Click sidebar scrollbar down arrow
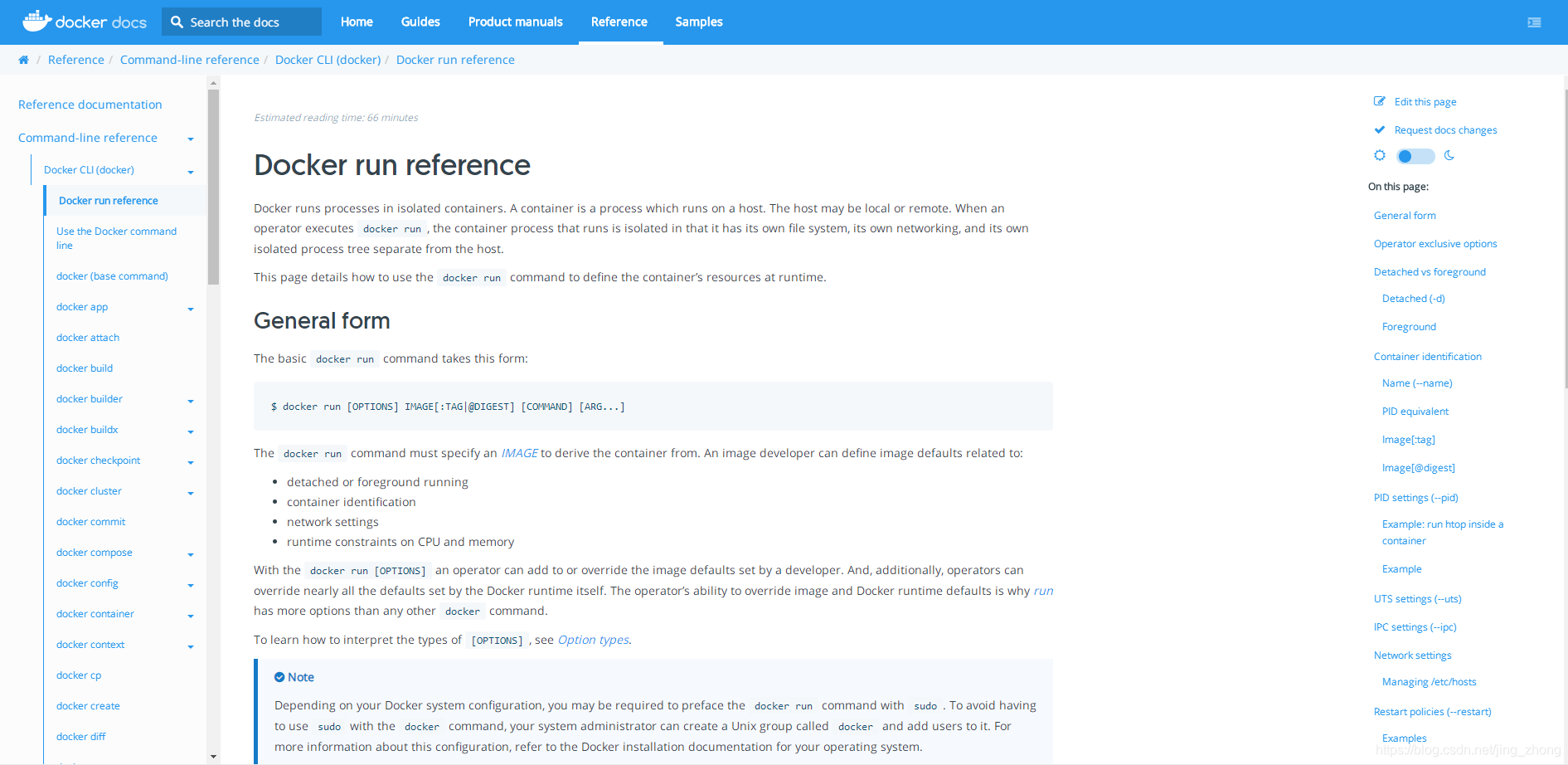1568x765 pixels. [213, 756]
